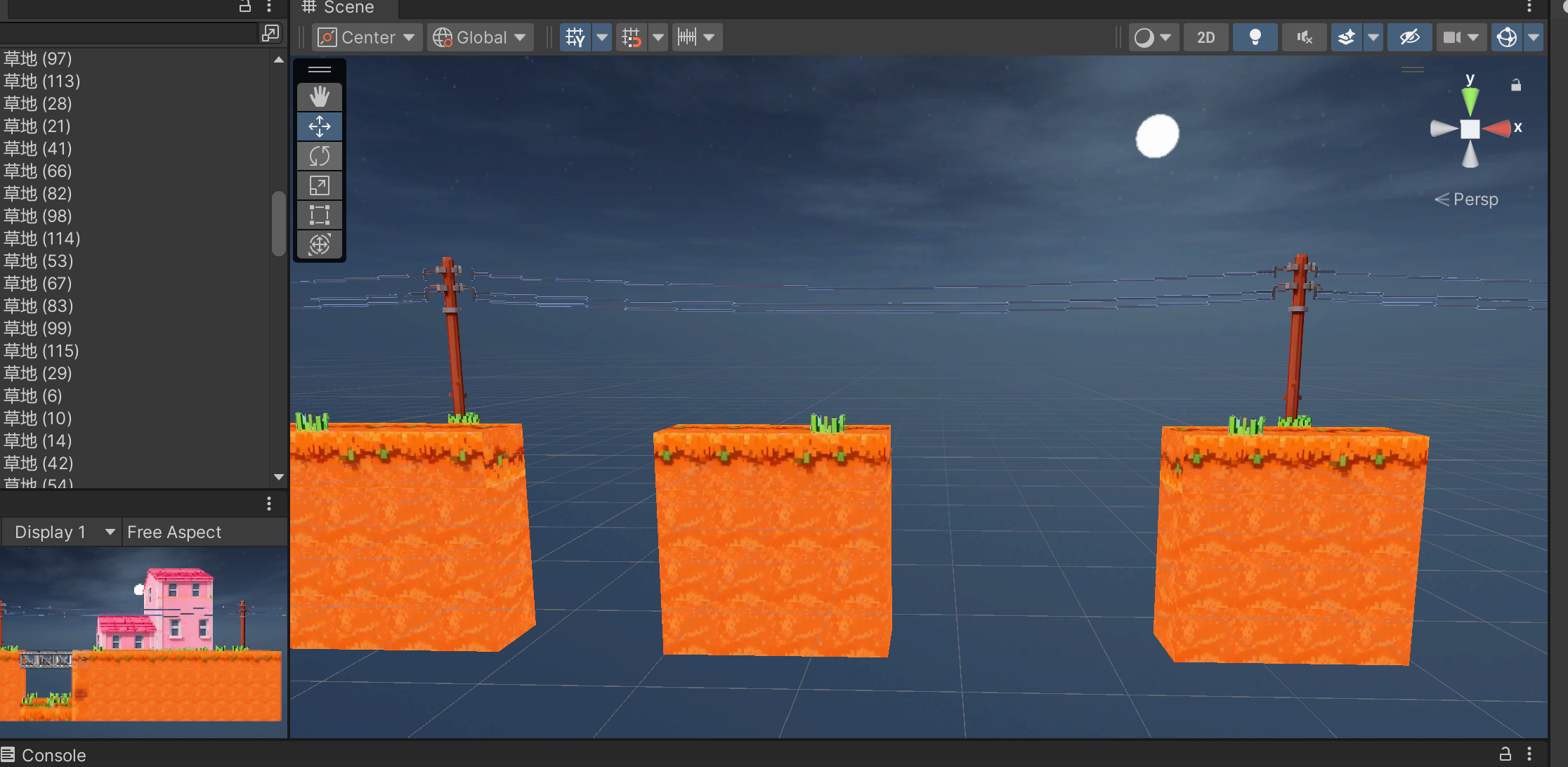Click the grid snapping icon
Viewport: 1568px width, 767px height.
(x=631, y=37)
